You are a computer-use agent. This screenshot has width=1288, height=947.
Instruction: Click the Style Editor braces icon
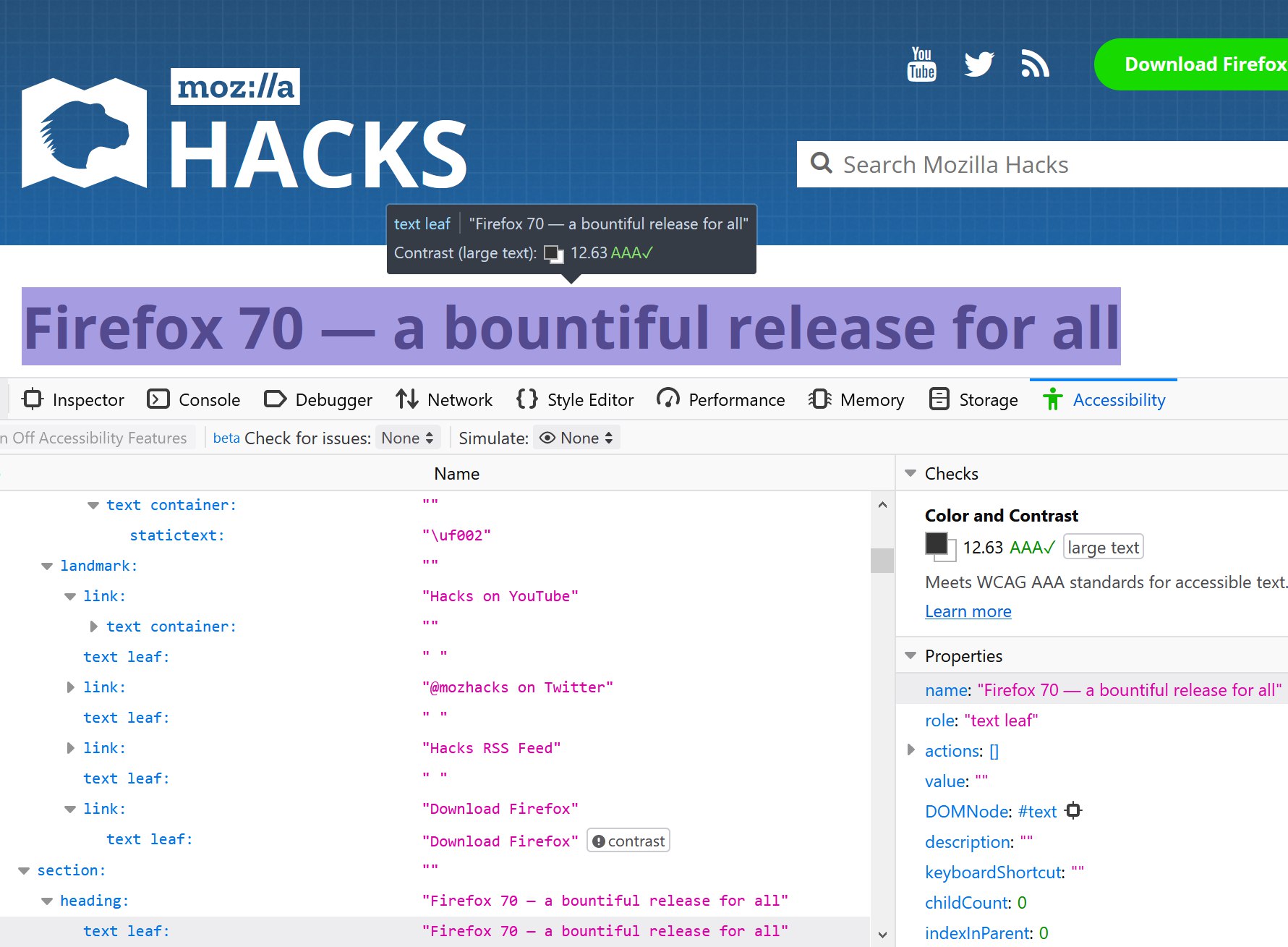pos(527,399)
